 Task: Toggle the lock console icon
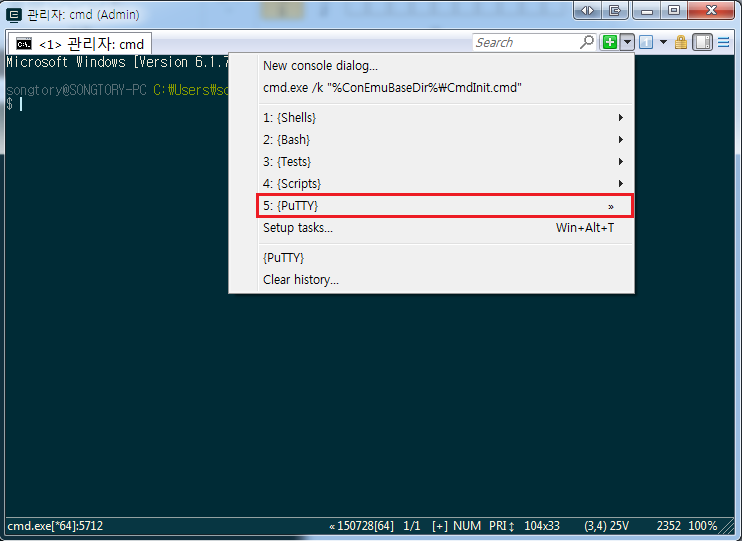(x=681, y=42)
